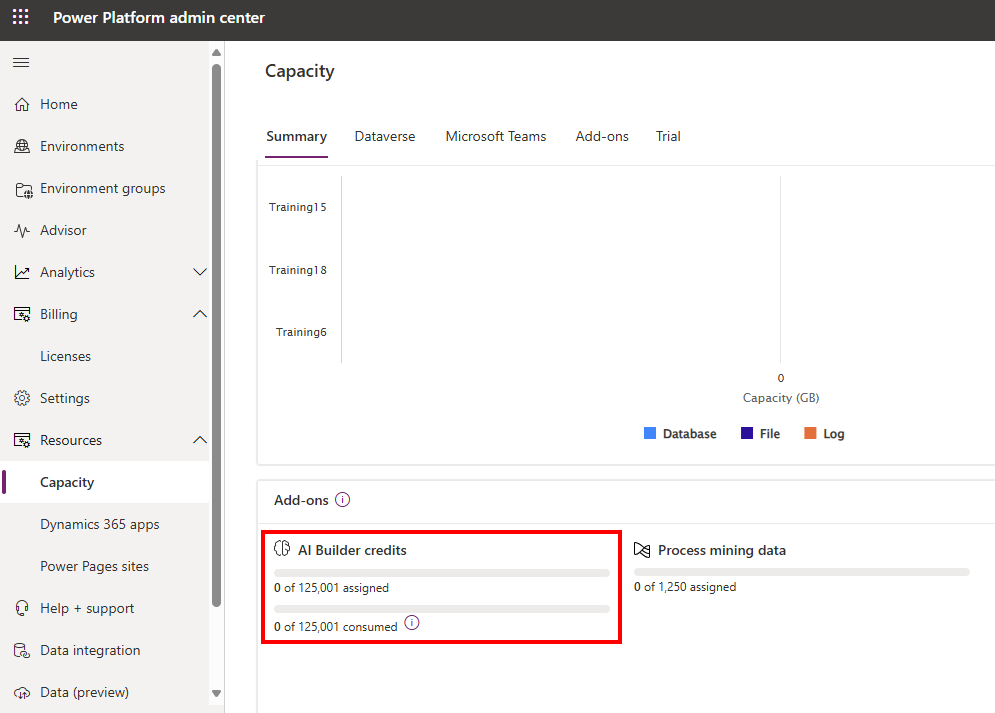Screen dimensions: 995x713
Task: Click the Environments globe icon
Action: coord(22,146)
